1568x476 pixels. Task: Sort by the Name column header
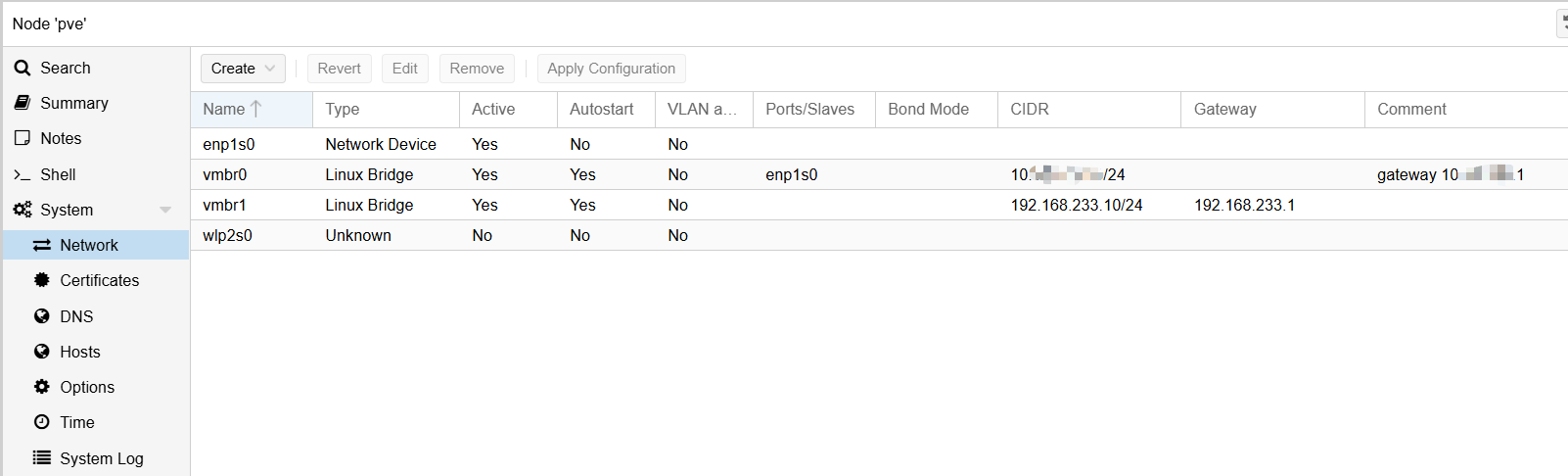coord(224,110)
